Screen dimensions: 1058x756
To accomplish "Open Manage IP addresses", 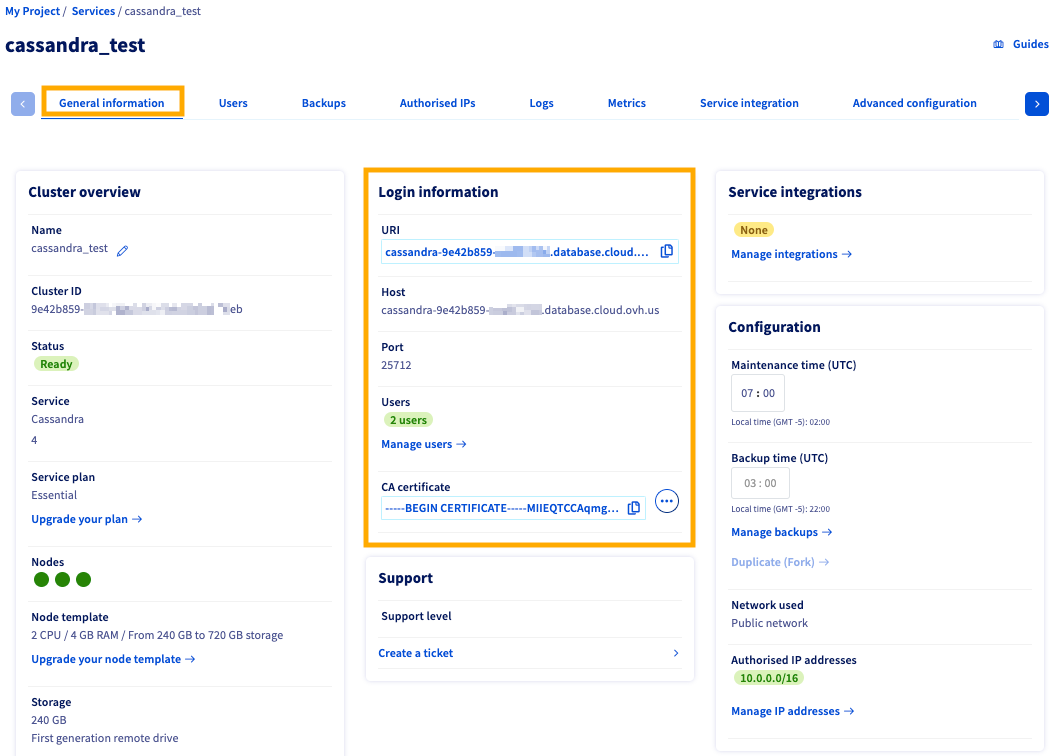I will [786, 711].
